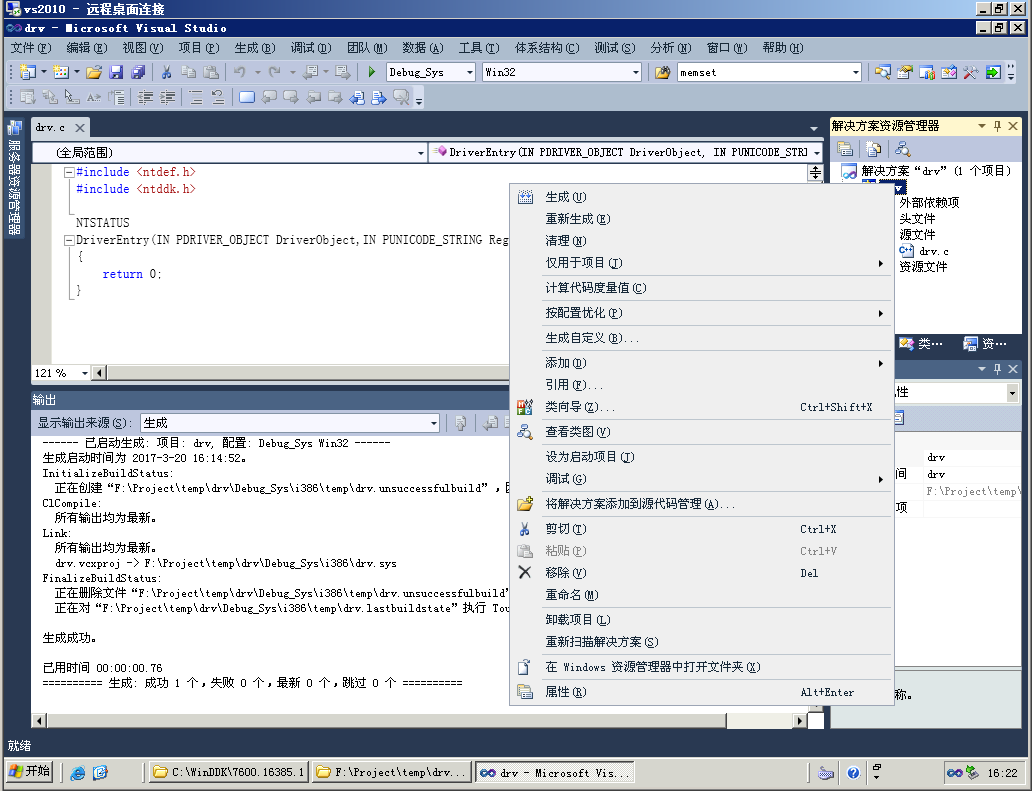Switch to the C:\WinDDK\7600.16385.1 taskbar window
1032x791 pixels.
click(x=228, y=773)
